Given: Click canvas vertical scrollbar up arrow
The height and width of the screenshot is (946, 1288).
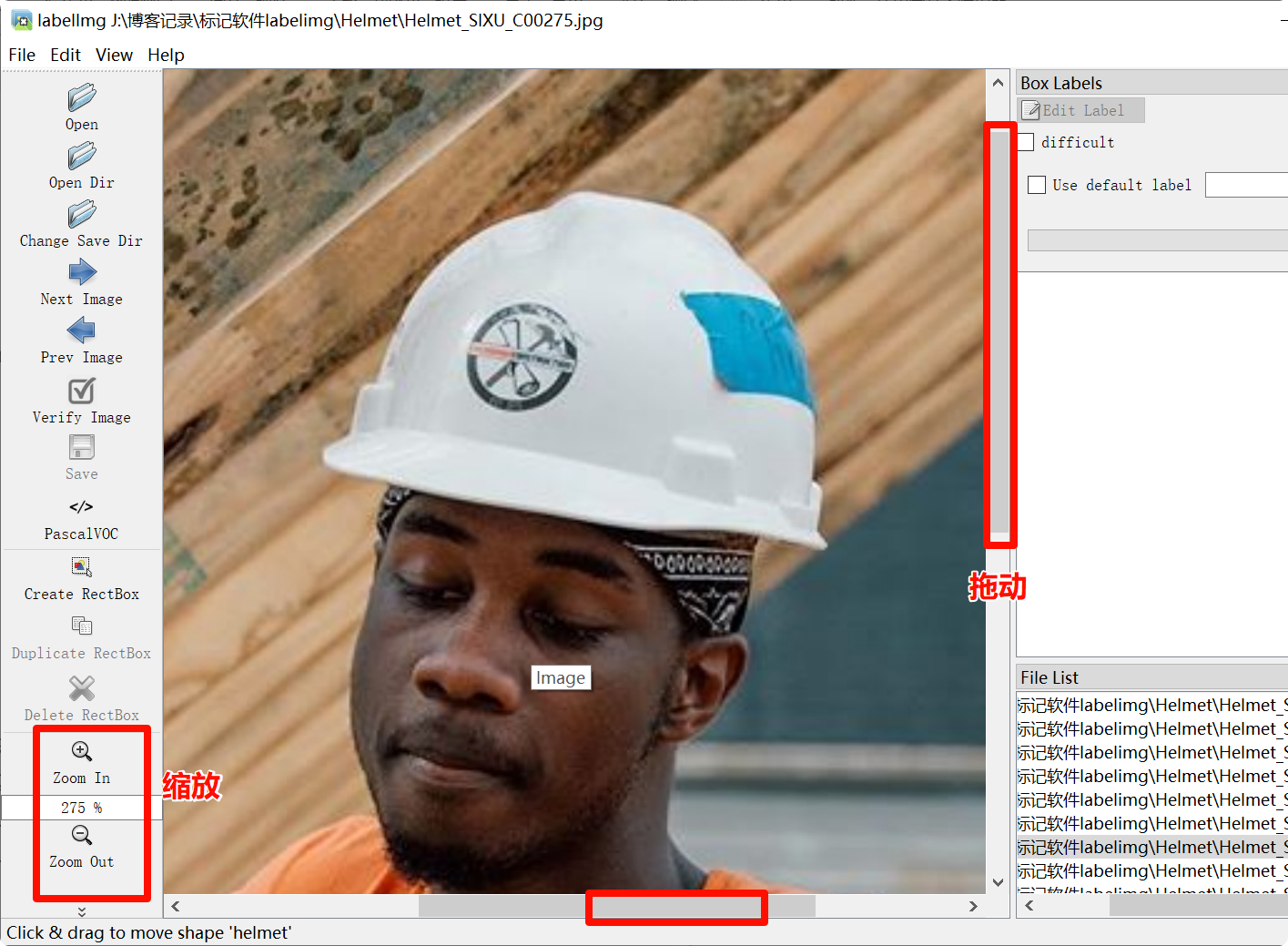Looking at the screenshot, I should 998,82.
